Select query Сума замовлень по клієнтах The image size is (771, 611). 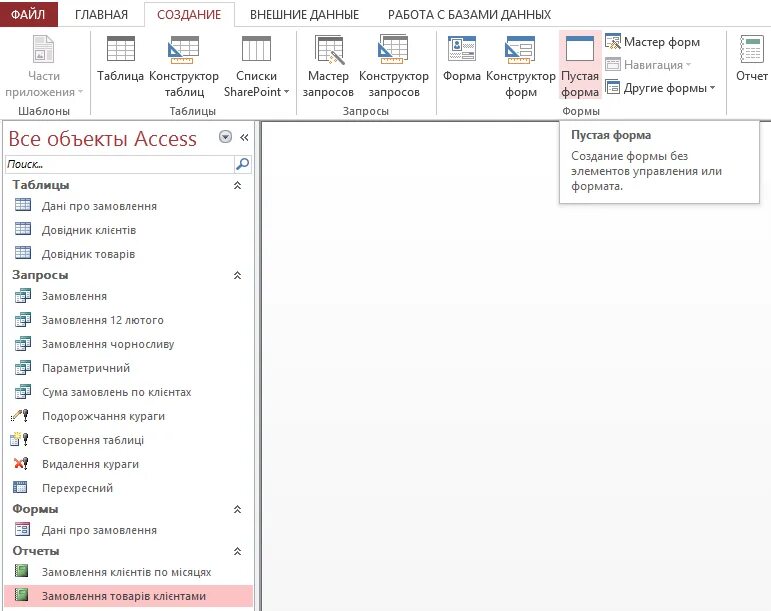pyautogui.click(x=128, y=392)
